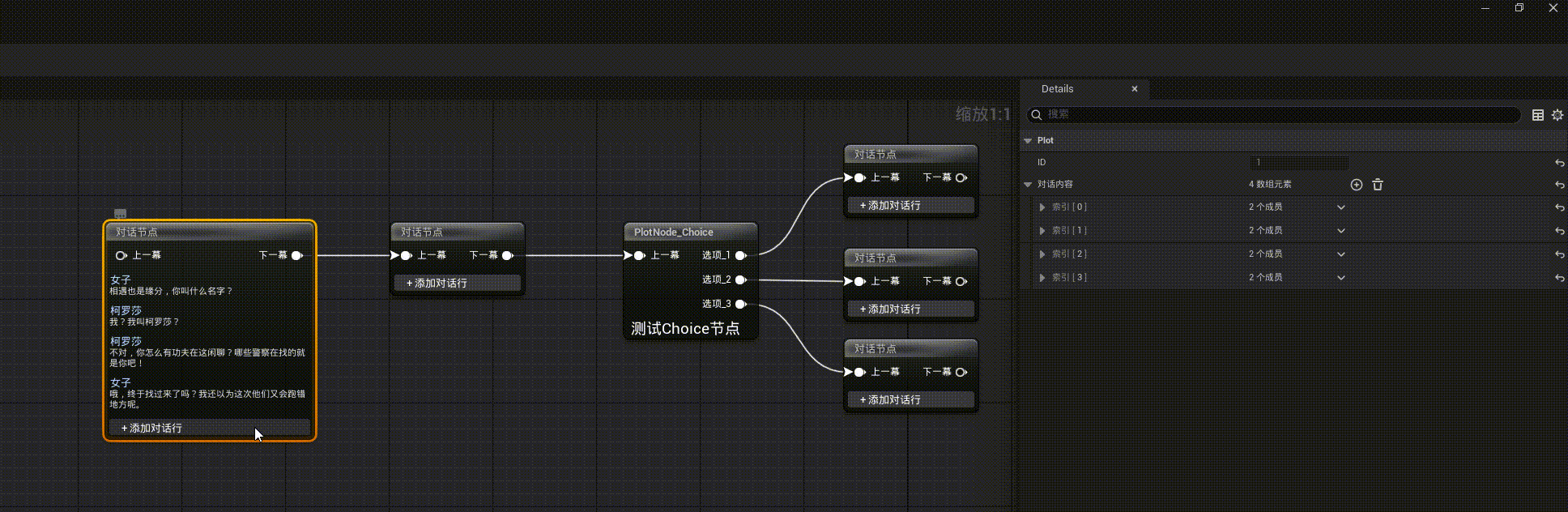Expand 索引 [ 0 ] entry
Screen dimensions: 1568x512
tap(1042, 207)
